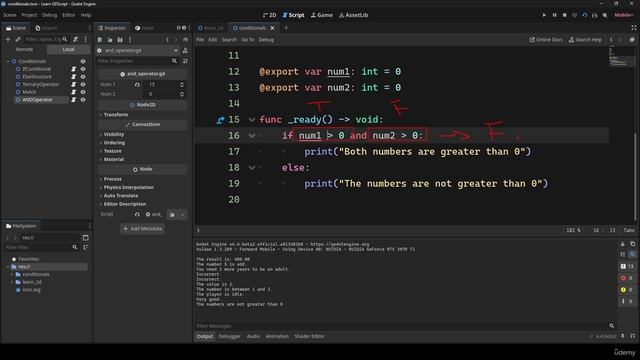Click the Add Metadata button
Screen dimensions: 640x360
pos(142,229)
